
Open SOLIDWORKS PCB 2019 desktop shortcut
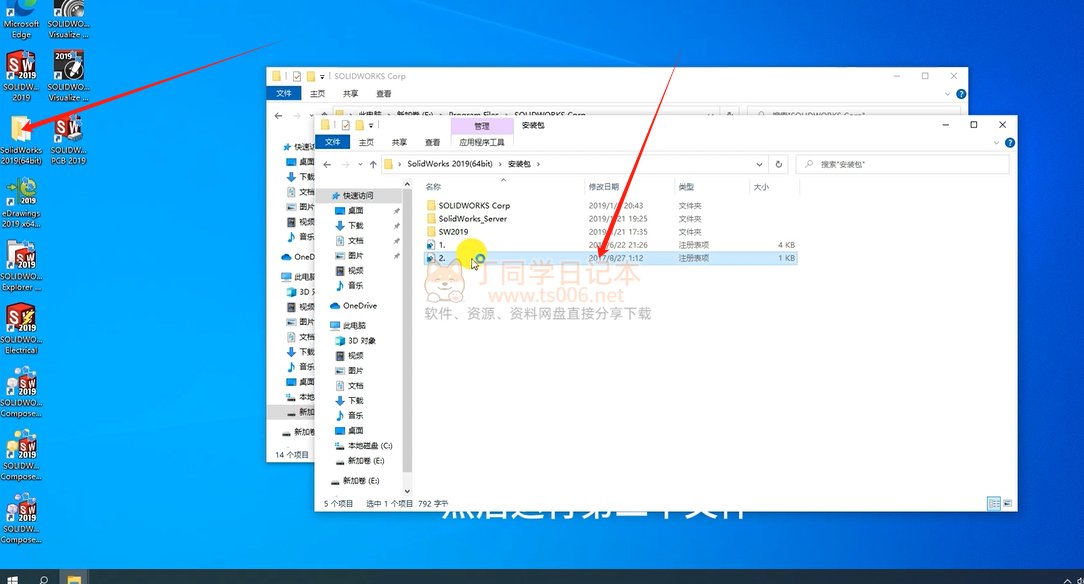68,139
